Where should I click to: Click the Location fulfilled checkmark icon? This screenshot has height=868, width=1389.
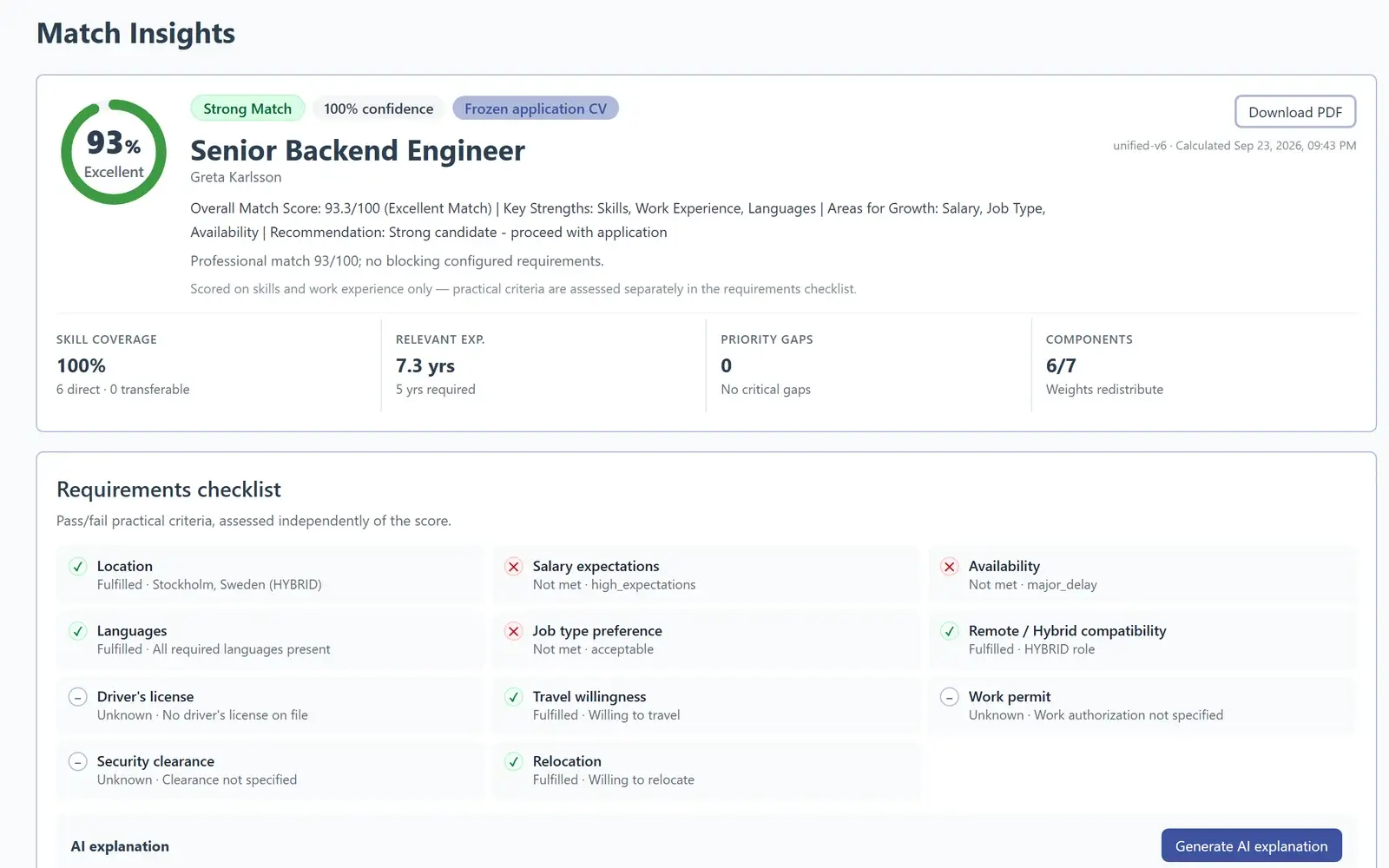pos(78,567)
